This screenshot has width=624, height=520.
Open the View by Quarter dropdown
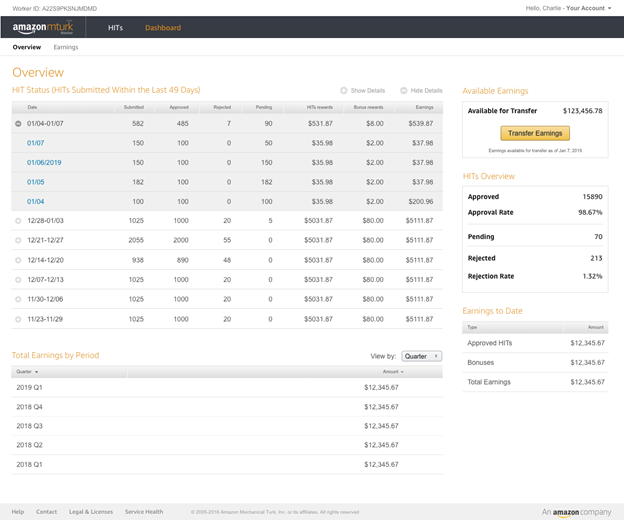point(421,356)
